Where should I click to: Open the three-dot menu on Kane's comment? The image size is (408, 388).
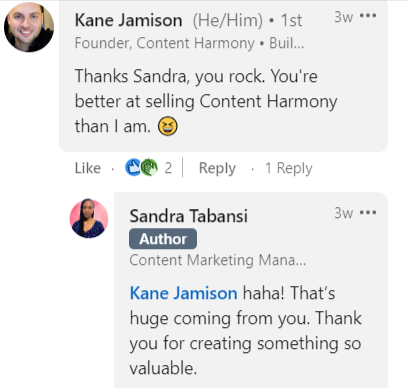(368, 16)
